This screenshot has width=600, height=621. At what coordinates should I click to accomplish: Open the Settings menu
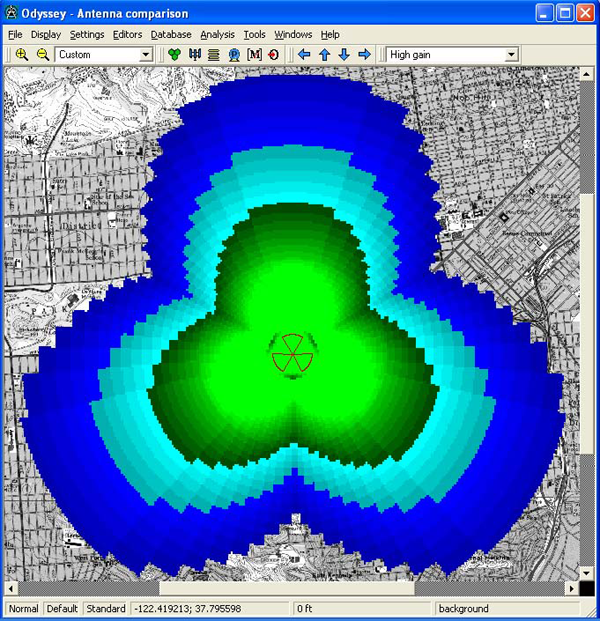click(87, 34)
